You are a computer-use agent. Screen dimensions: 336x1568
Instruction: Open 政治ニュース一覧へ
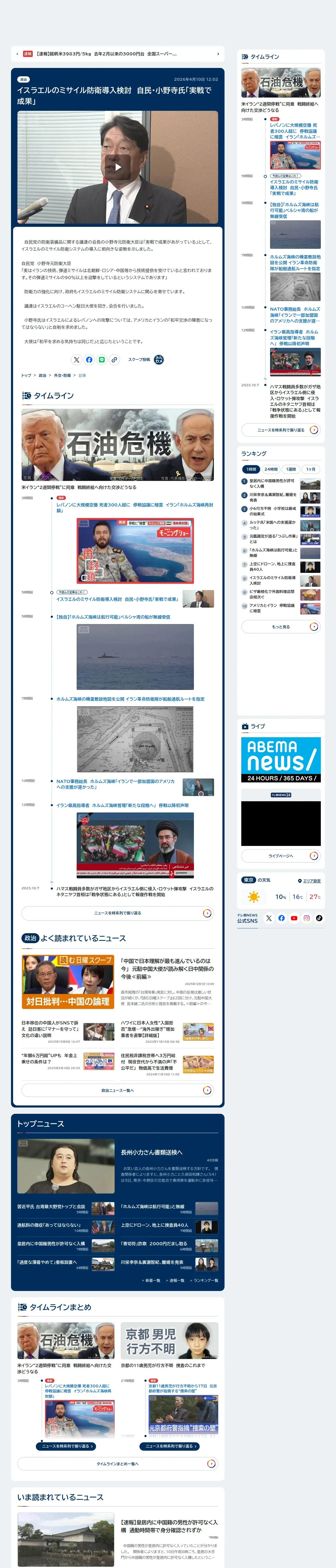[118, 1090]
